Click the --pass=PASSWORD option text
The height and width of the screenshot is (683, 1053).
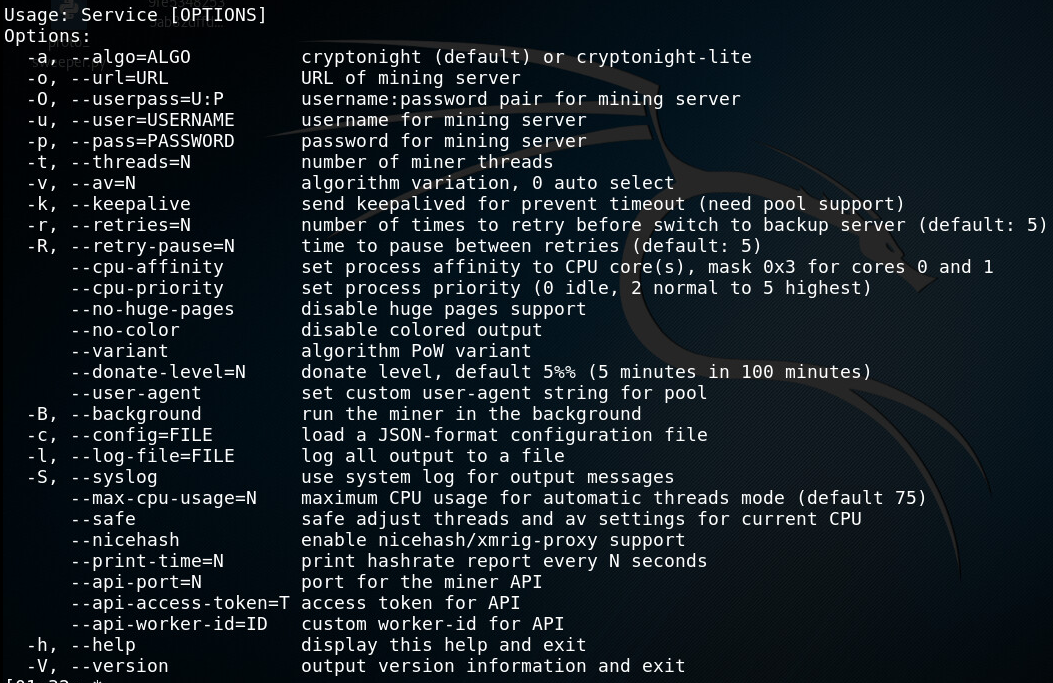(152, 141)
